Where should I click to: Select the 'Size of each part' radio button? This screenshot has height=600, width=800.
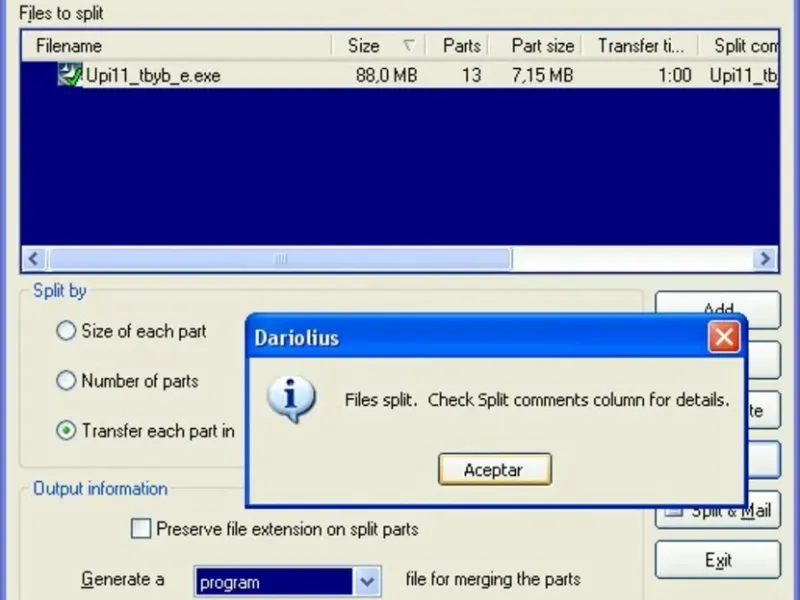tap(66, 331)
